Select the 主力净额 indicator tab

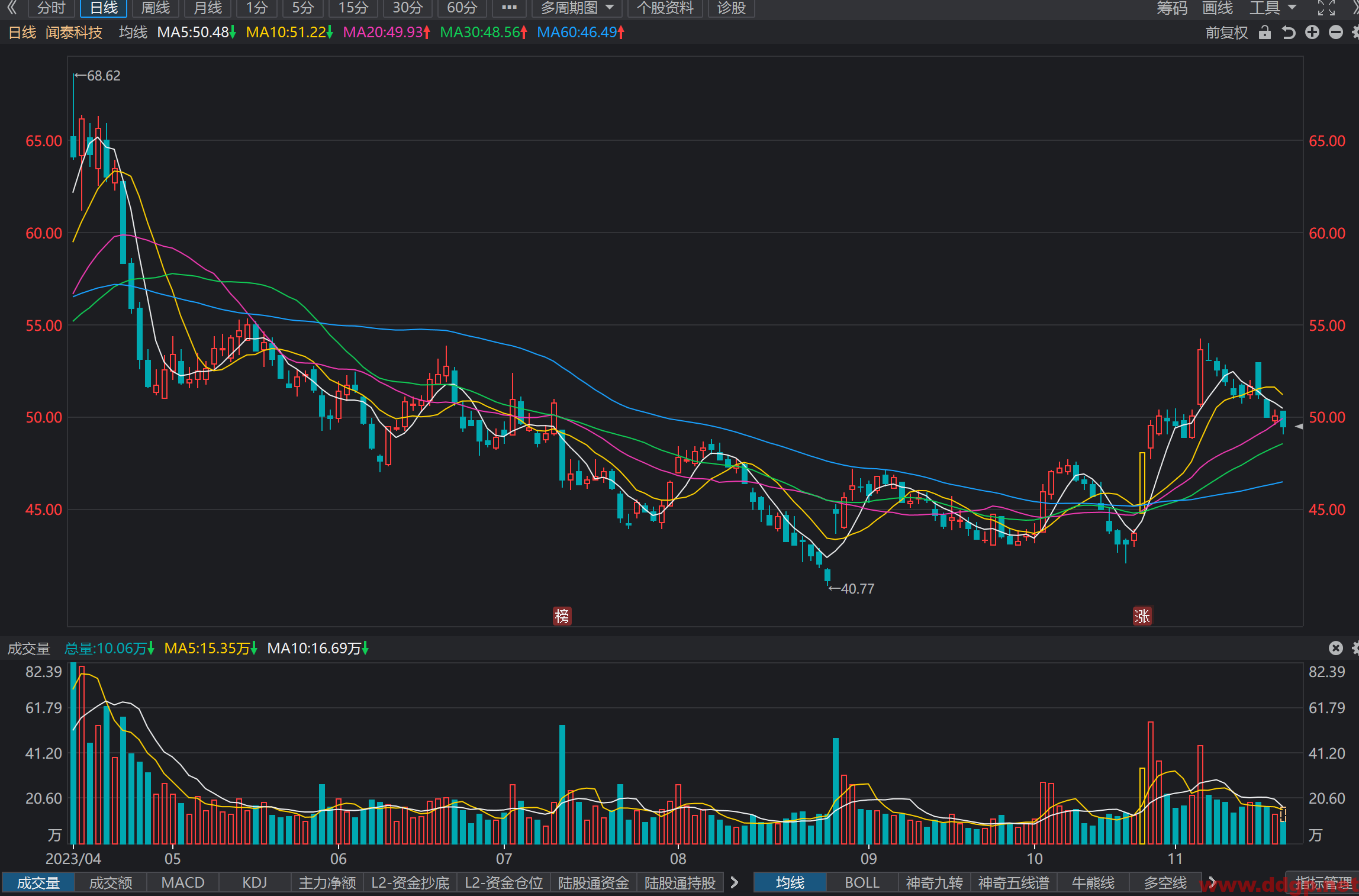click(x=327, y=882)
